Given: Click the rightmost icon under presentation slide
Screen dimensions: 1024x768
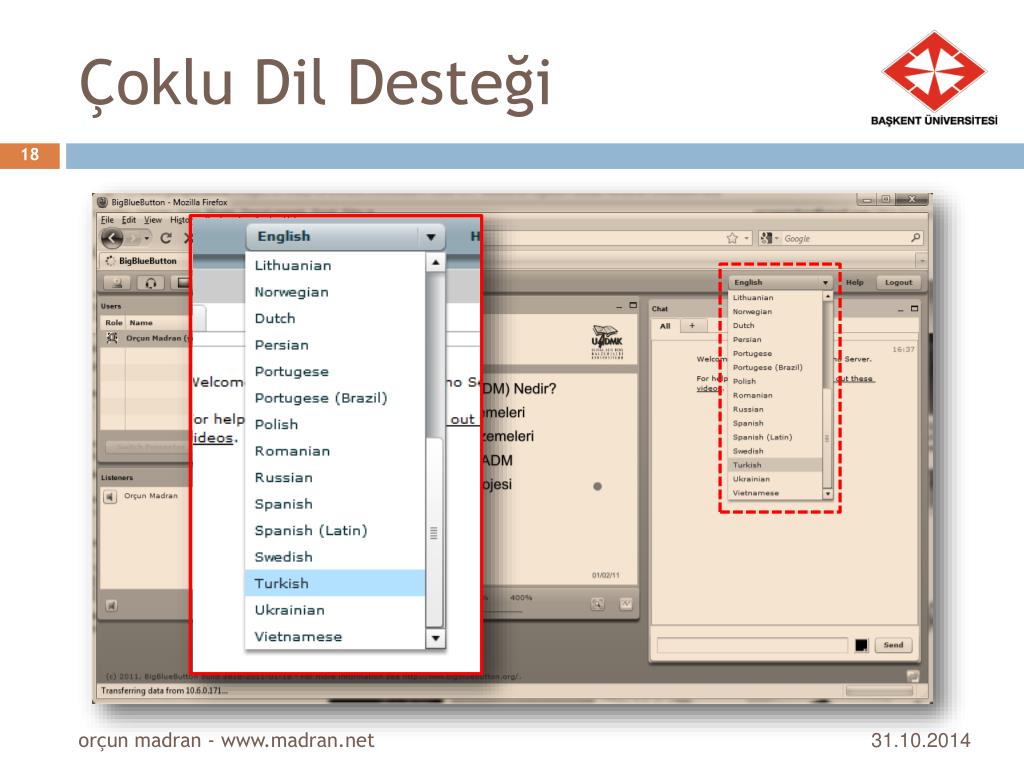Looking at the screenshot, I should (x=626, y=604).
